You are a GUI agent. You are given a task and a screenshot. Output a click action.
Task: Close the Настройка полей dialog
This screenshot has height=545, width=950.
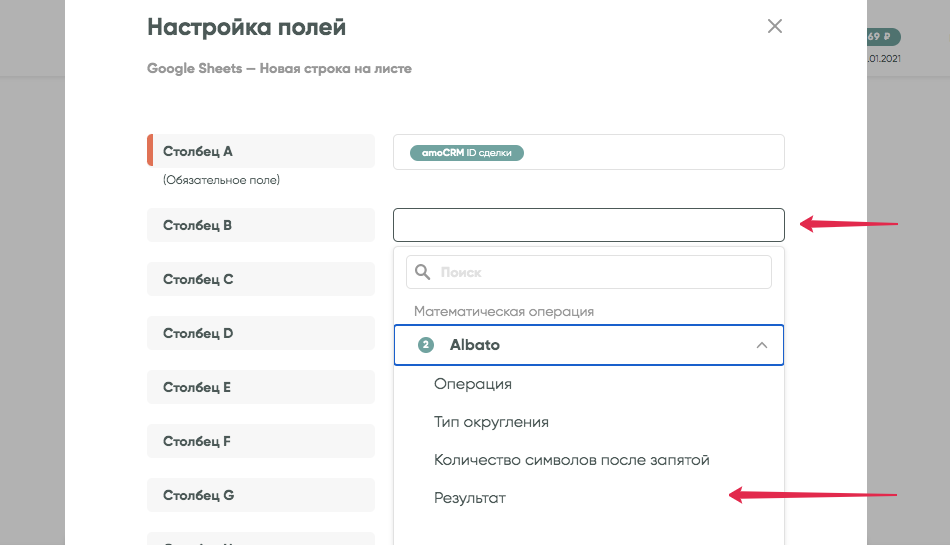click(774, 27)
